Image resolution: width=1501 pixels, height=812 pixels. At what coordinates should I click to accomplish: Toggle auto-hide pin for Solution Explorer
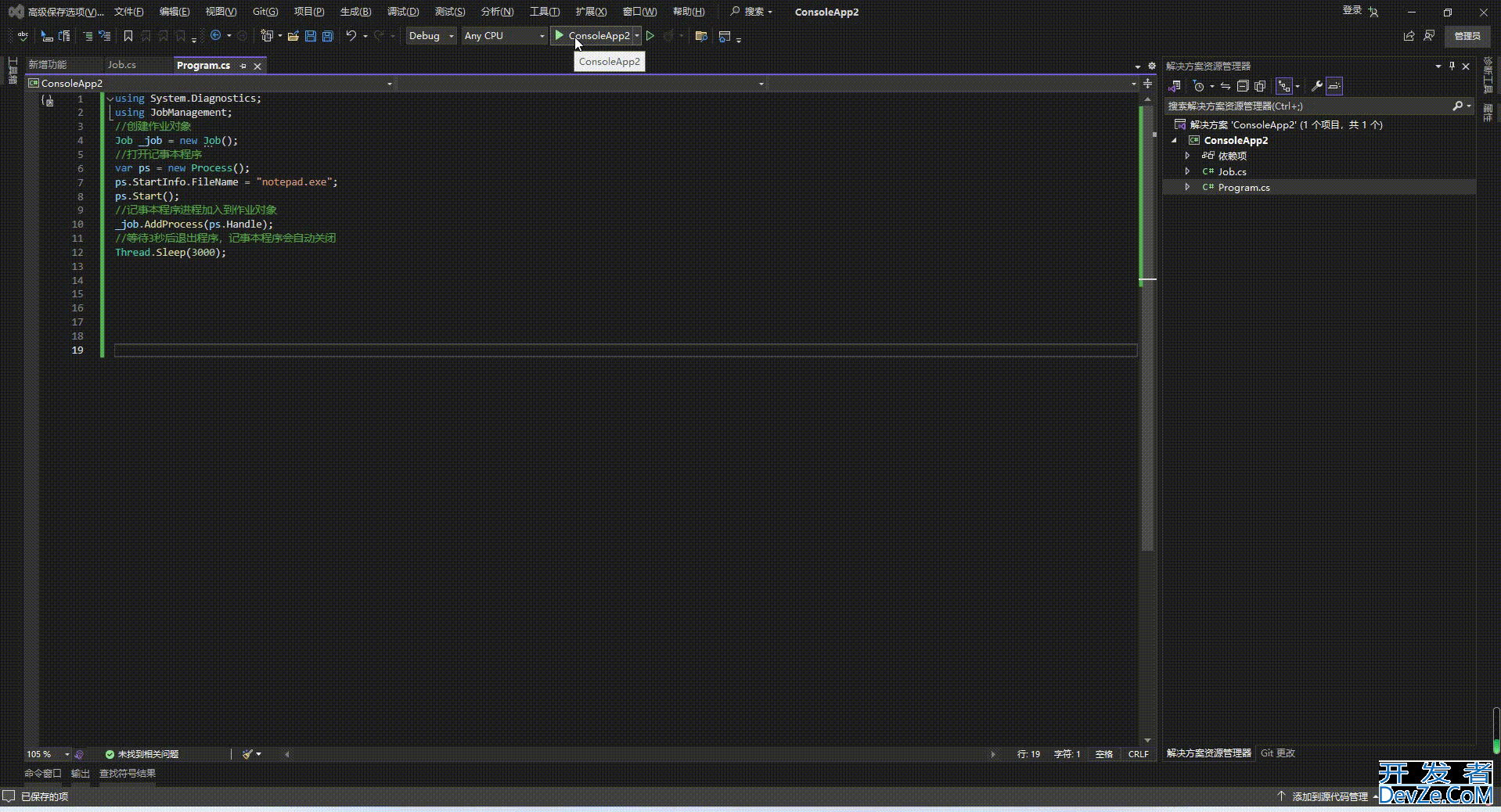1452,66
